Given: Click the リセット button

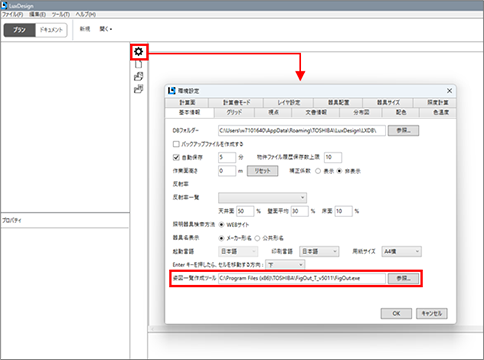Looking at the screenshot, I should coord(262,171).
